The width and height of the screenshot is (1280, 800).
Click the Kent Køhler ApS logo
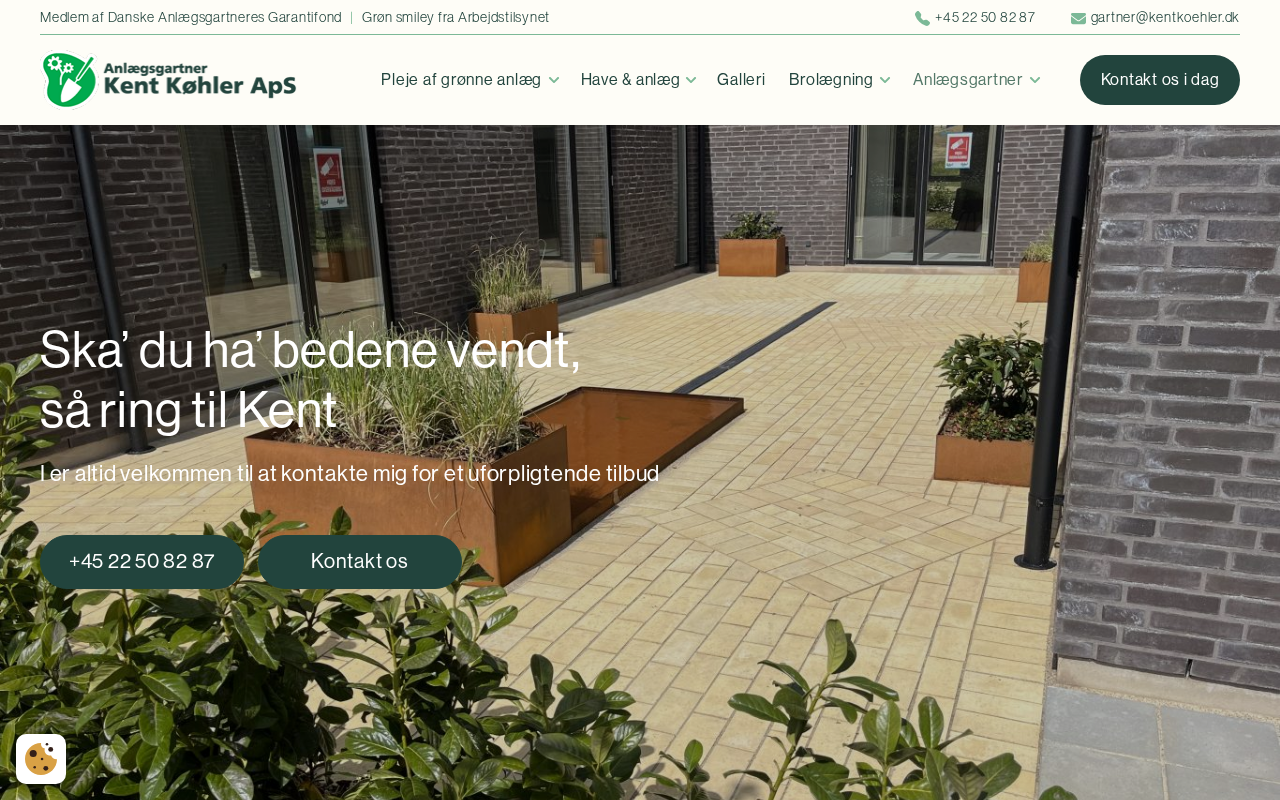pyautogui.click(x=169, y=80)
